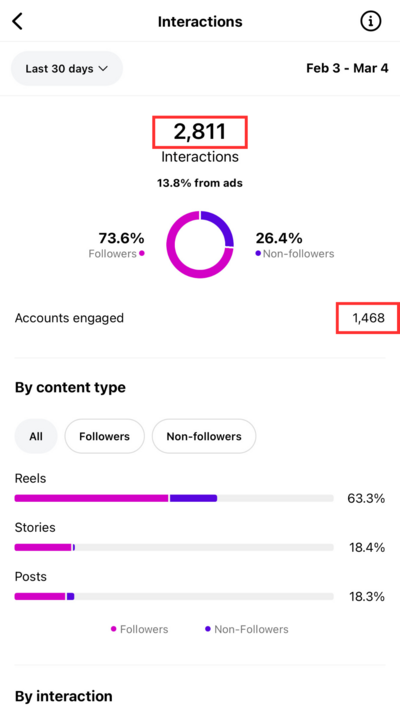Open the info circle icon

(x=371, y=21)
